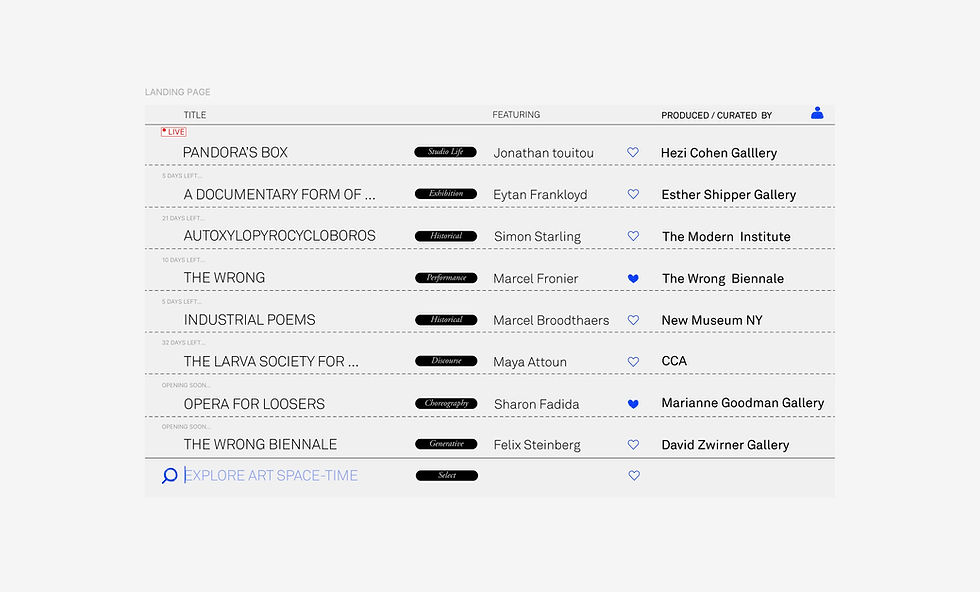
Task: Heart The Larva Society row
Action: click(633, 362)
